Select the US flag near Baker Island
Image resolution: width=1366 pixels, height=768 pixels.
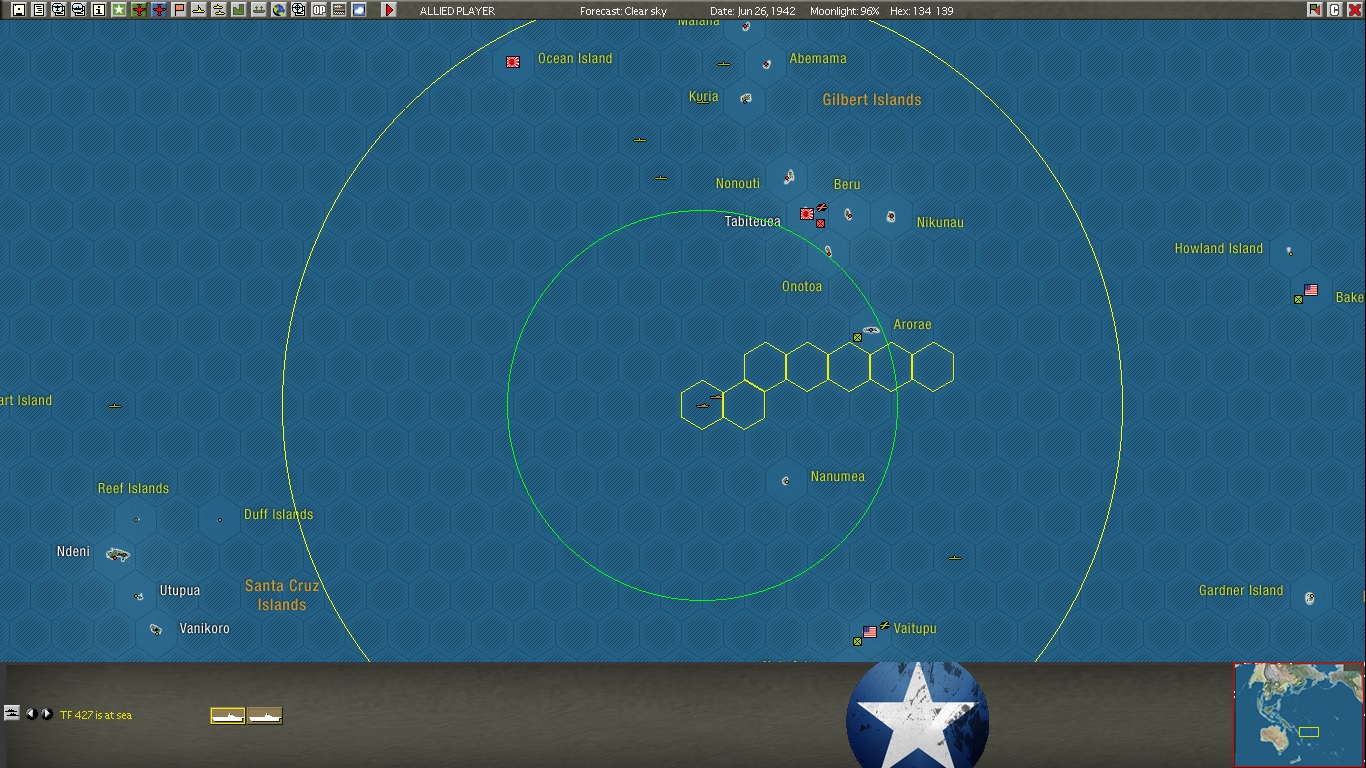(x=1311, y=290)
